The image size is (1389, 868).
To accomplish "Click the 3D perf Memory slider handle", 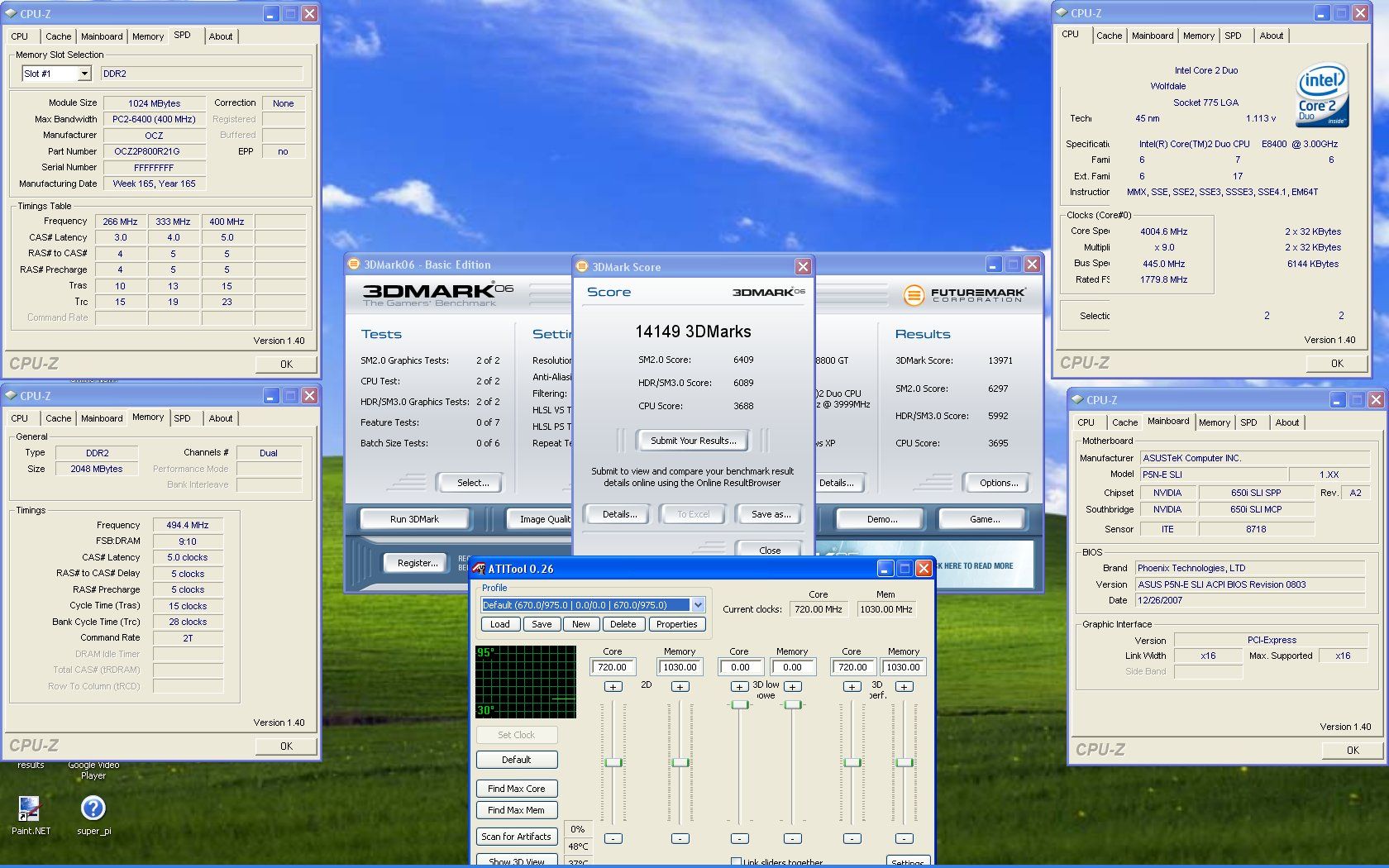I will 904,762.
